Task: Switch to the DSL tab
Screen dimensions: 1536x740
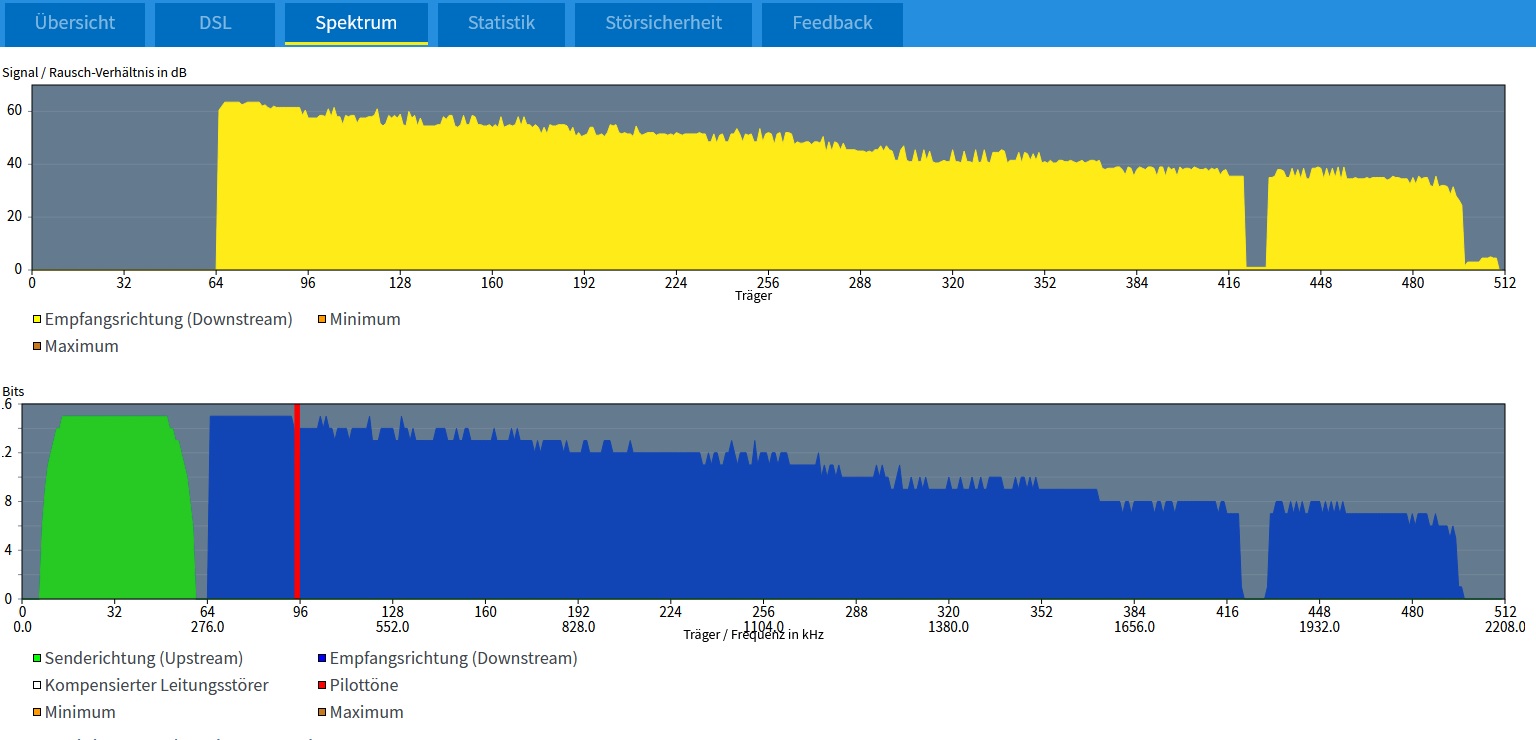Action: point(215,23)
